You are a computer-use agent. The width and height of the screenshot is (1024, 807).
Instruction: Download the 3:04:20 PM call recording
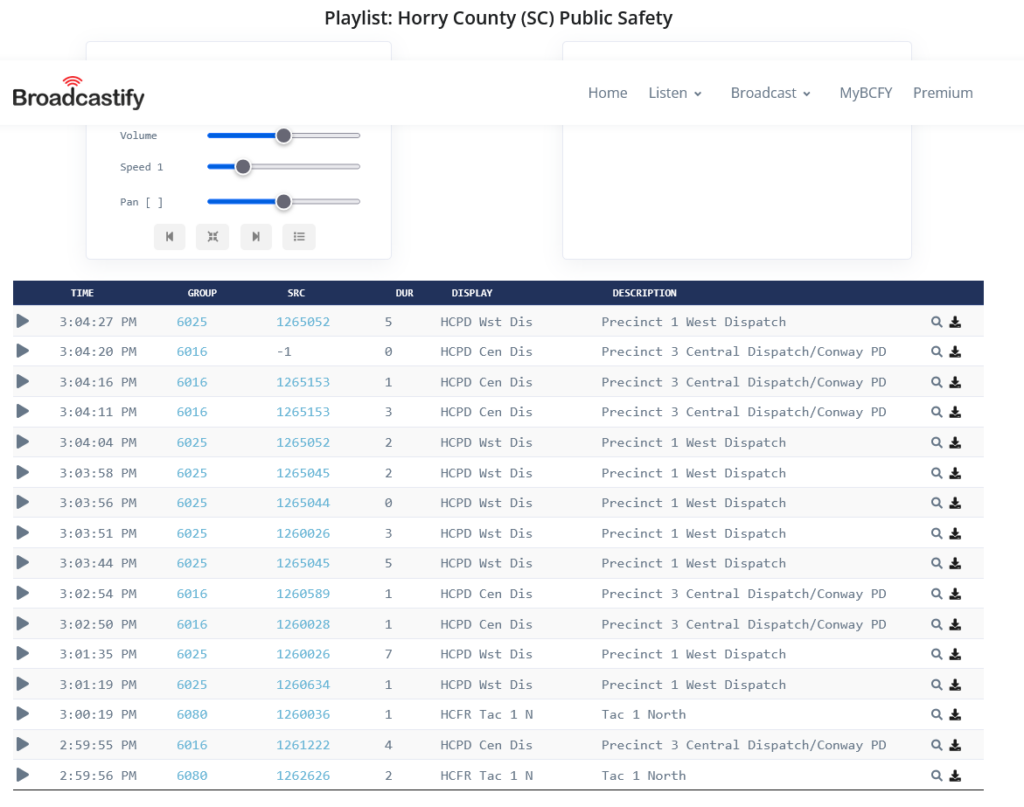(955, 352)
